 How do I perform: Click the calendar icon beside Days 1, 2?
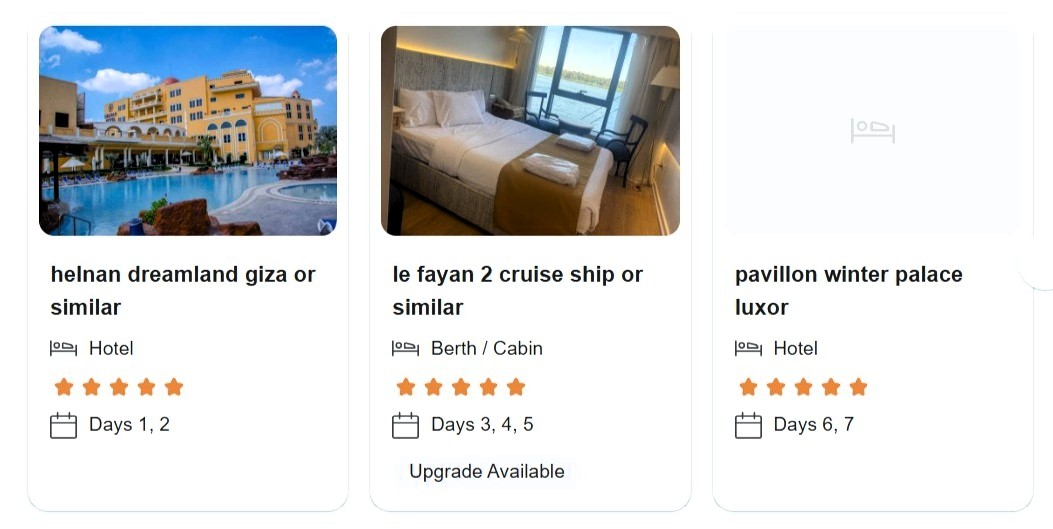tap(63, 425)
